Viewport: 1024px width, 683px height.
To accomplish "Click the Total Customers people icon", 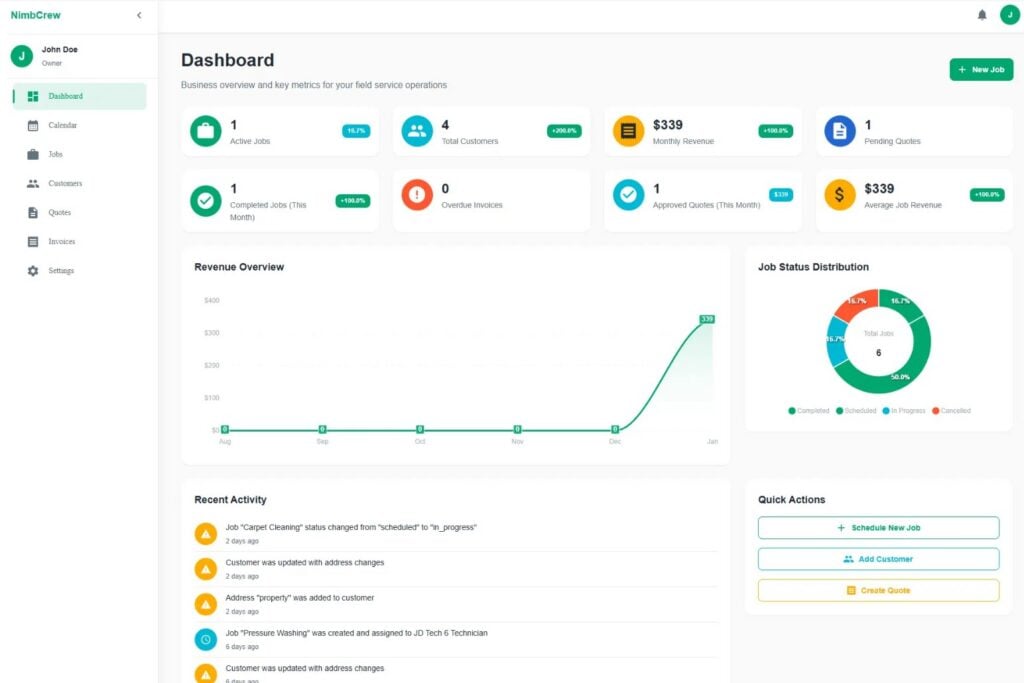I will (417, 131).
